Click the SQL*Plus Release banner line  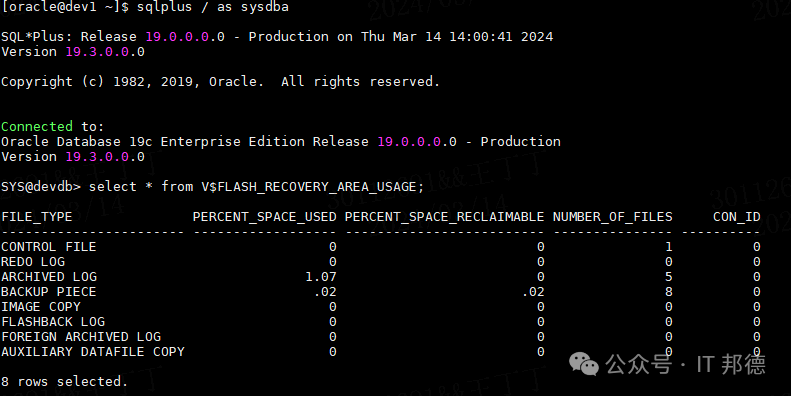tap(277, 37)
